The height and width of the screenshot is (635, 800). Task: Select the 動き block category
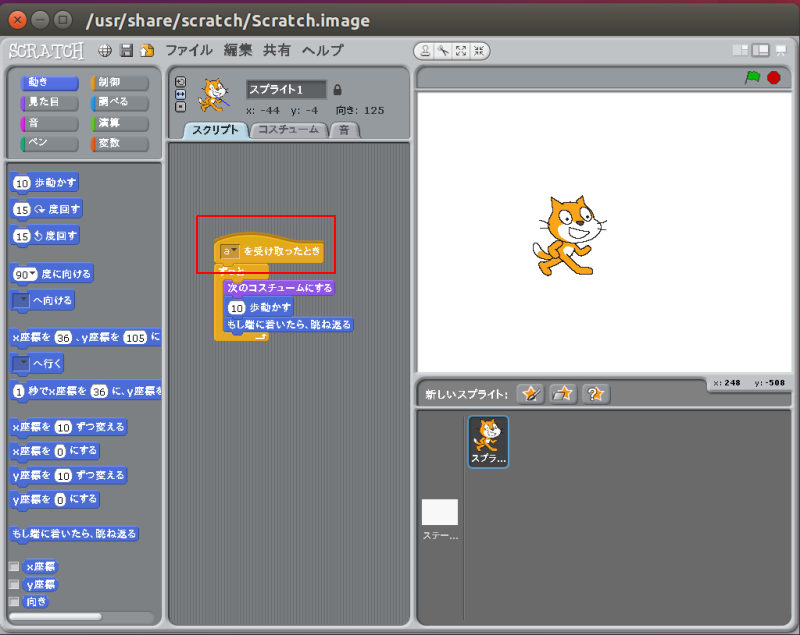pyautogui.click(x=49, y=82)
